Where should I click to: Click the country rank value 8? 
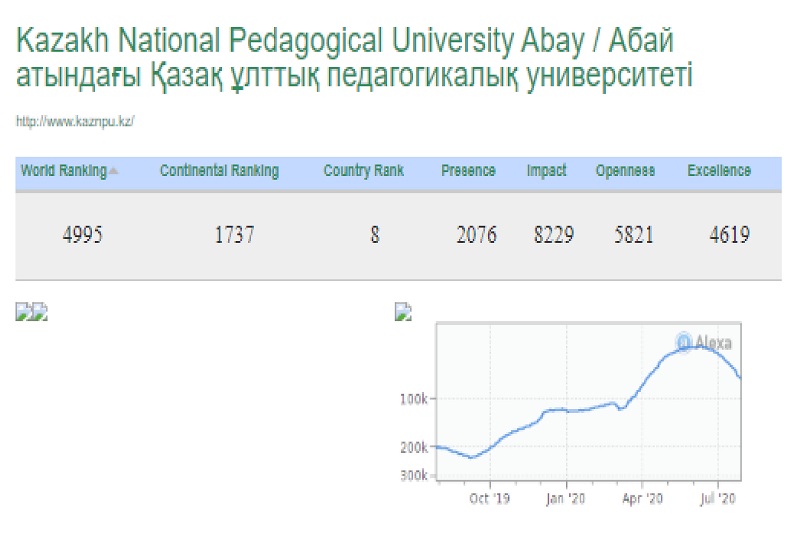pos(374,236)
